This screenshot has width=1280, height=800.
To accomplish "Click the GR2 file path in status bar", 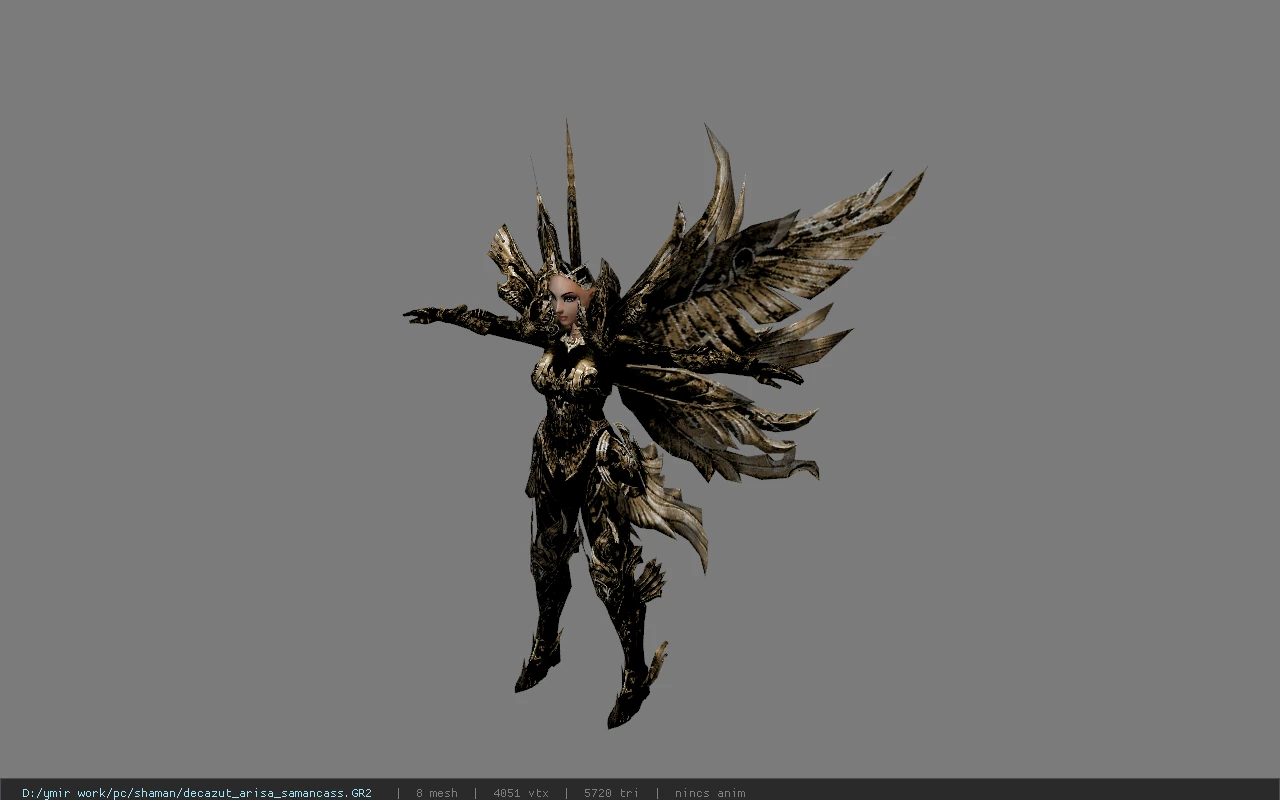I will point(197,793).
